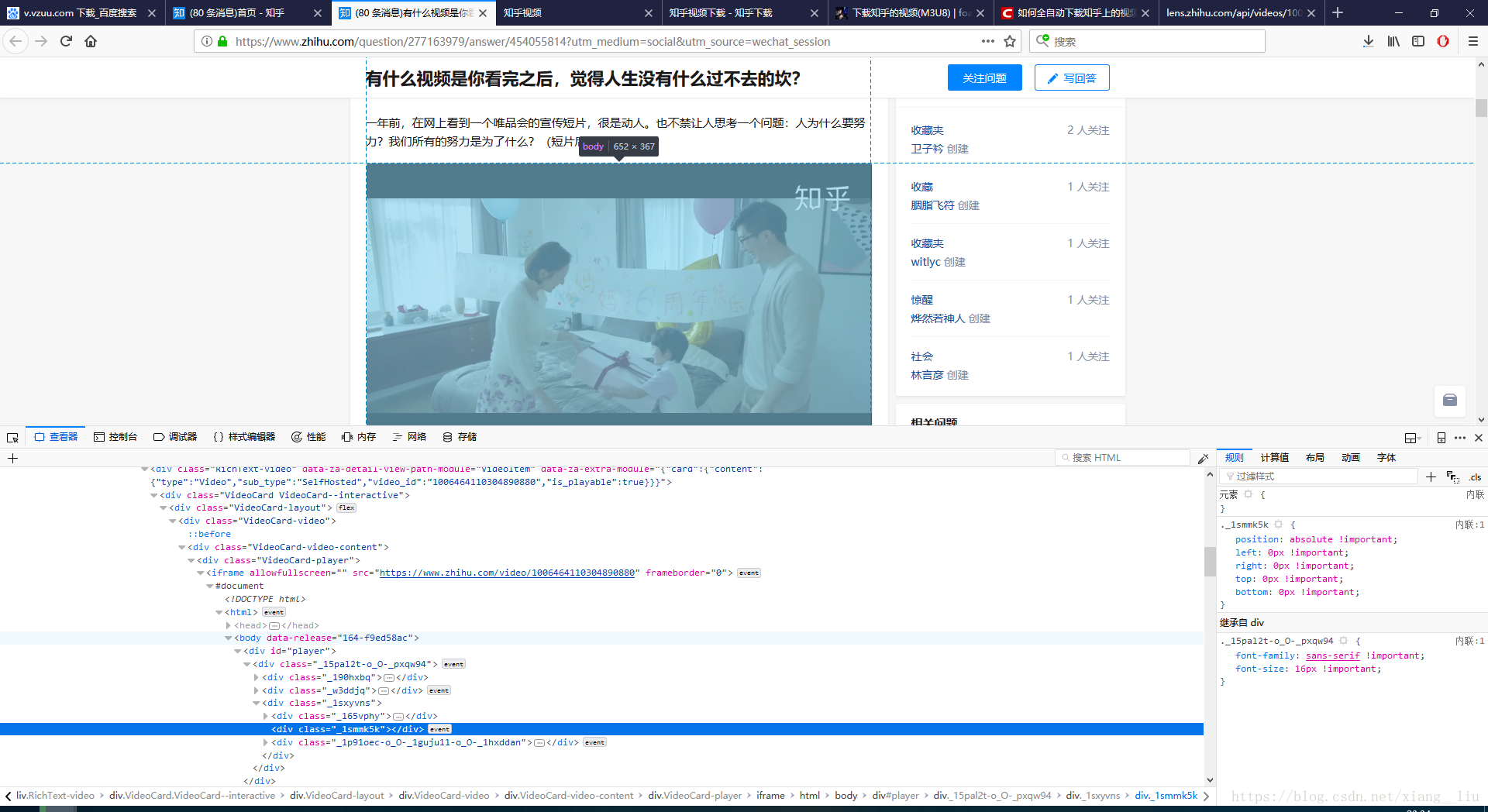The image size is (1488, 812).
Task: Expand the head element node
Action: [x=229, y=625]
